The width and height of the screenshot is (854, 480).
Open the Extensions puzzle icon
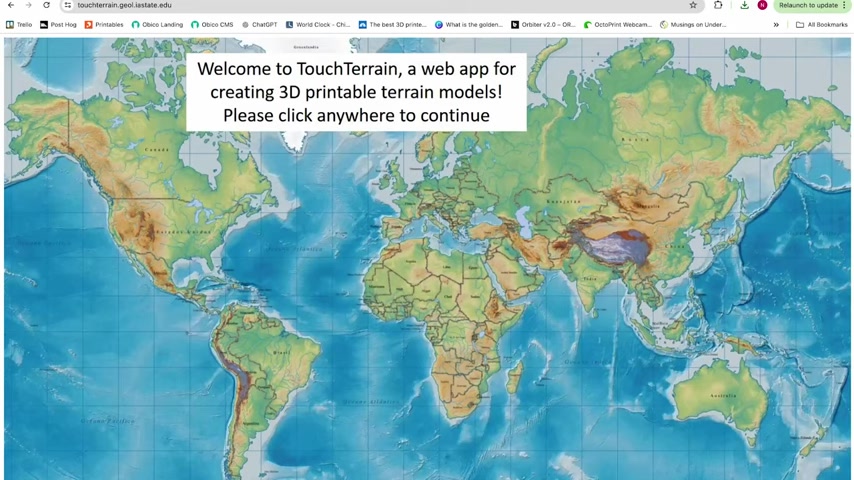pyautogui.click(x=718, y=5)
